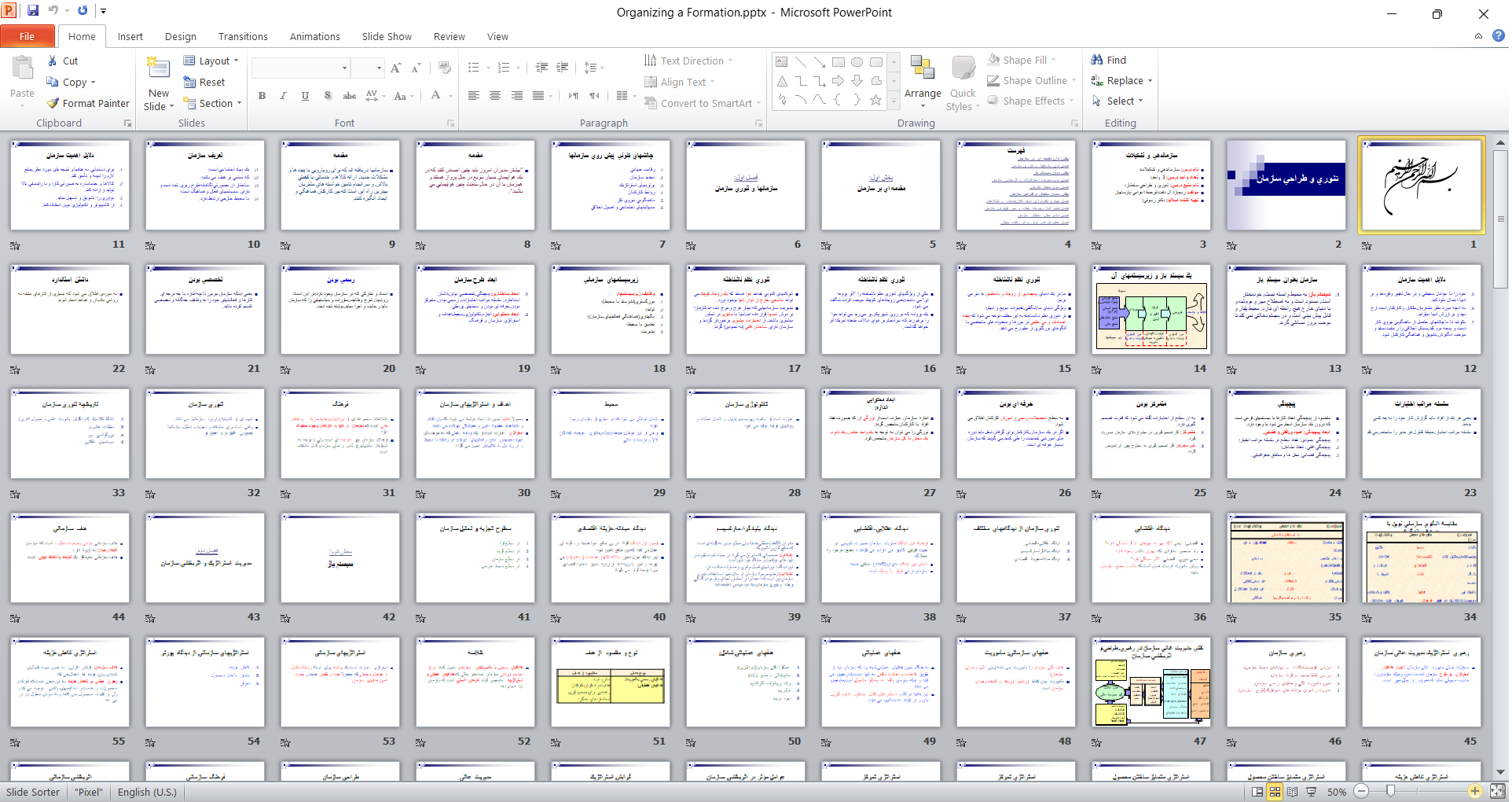The image size is (1512, 802).
Task: Toggle Slide Sorter view in status bar
Action: tap(1275, 792)
